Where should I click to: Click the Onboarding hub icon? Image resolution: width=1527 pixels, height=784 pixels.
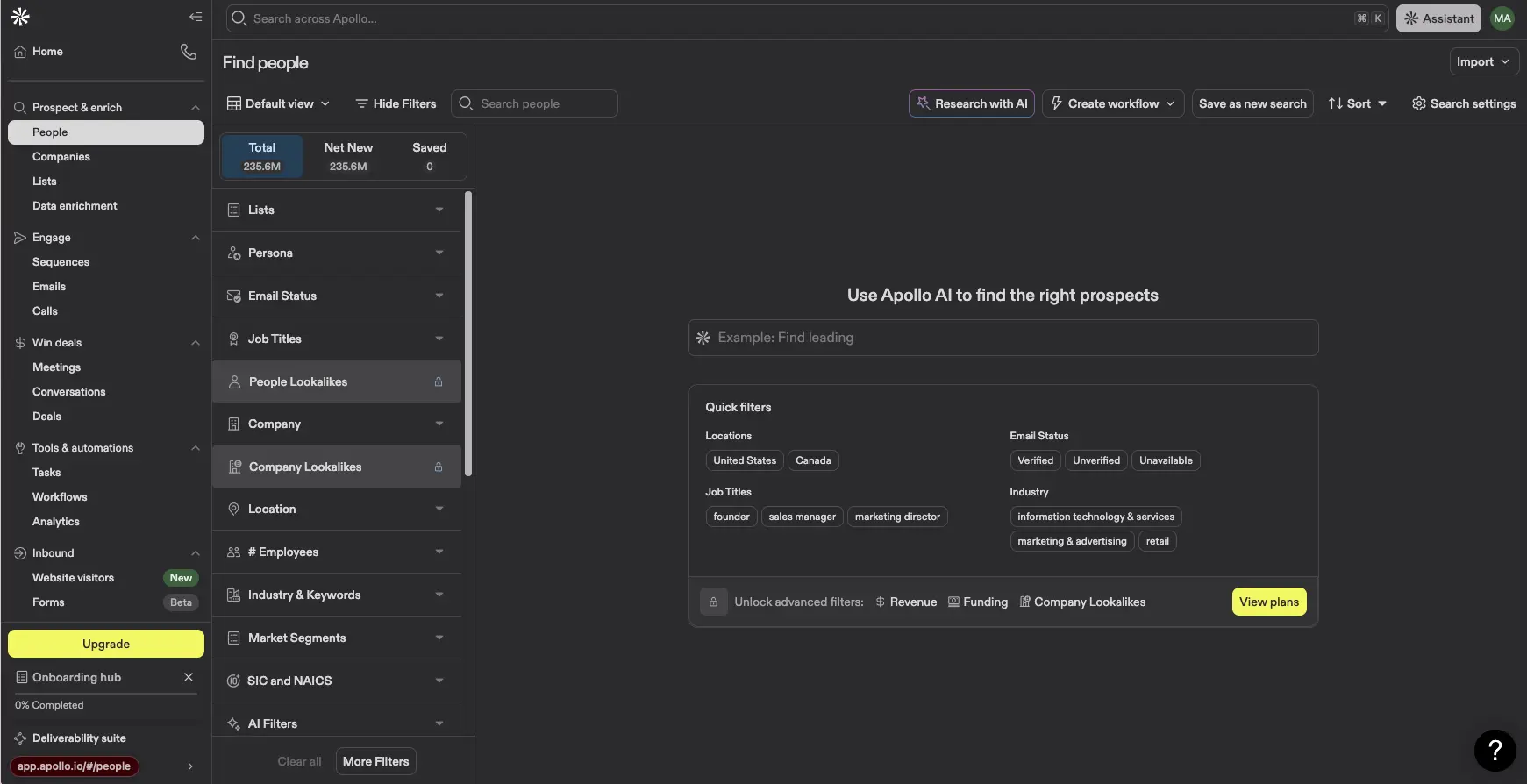tap(21, 677)
